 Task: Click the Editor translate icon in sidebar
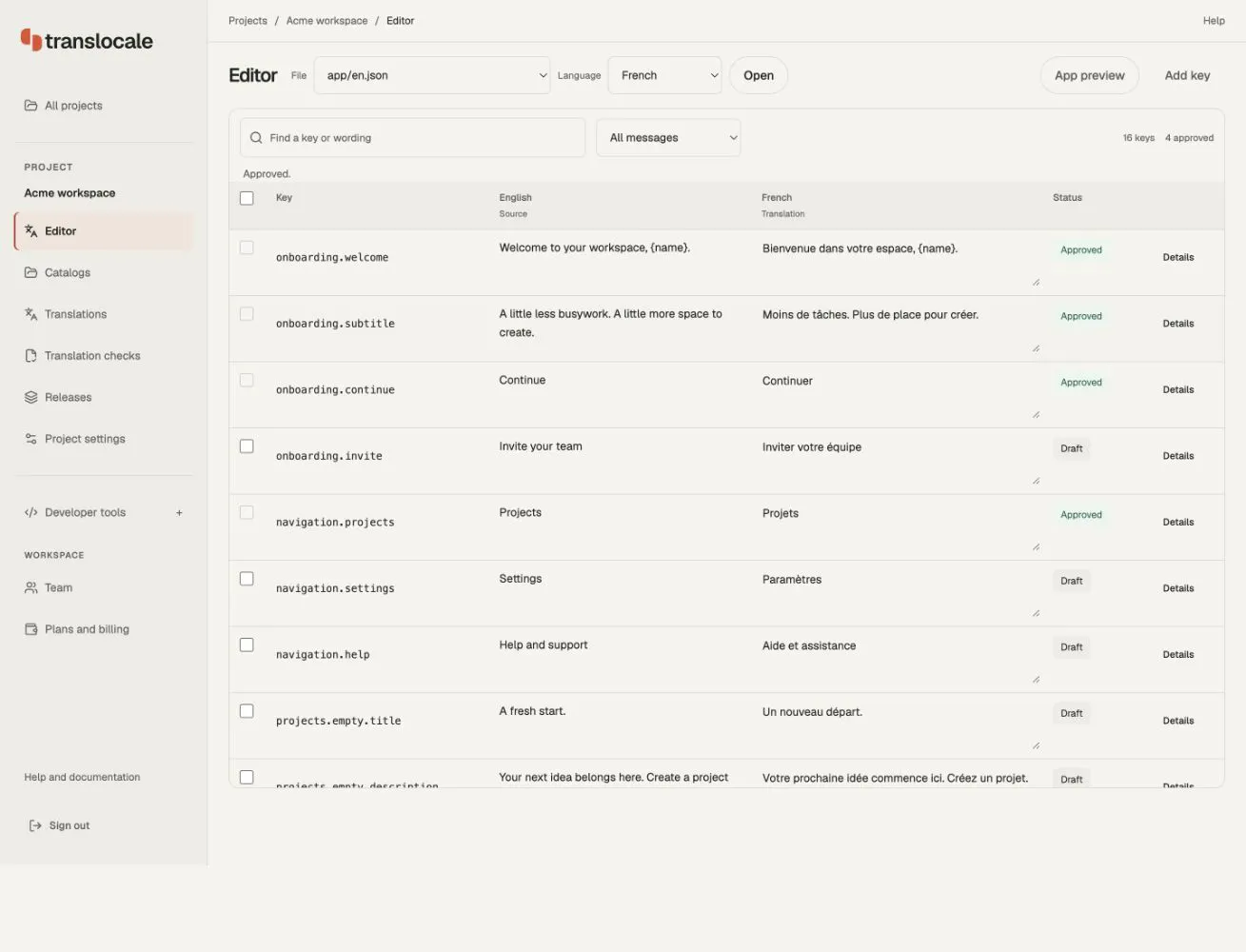point(31,231)
